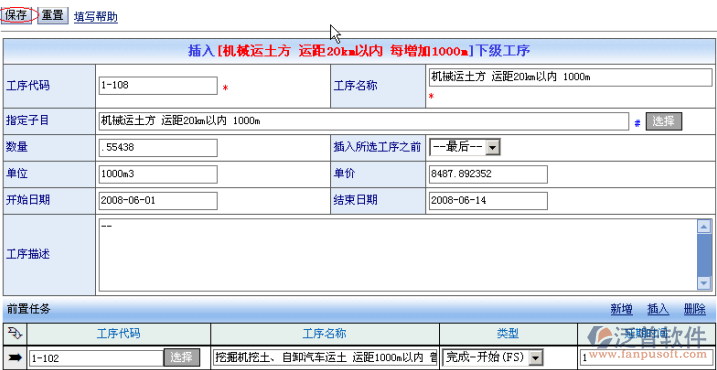Click the 保存 save button

click(16, 15)
